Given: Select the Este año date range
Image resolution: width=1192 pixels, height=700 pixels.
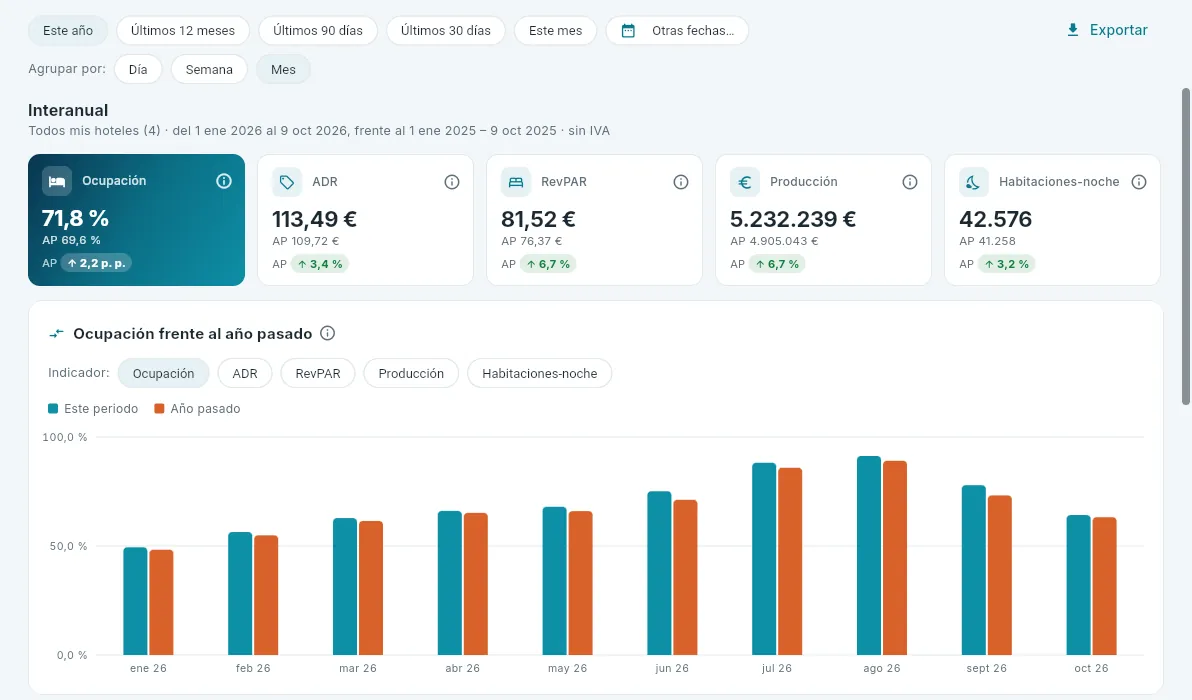Looking at the screenshot, I should click(x=68, y=30).
